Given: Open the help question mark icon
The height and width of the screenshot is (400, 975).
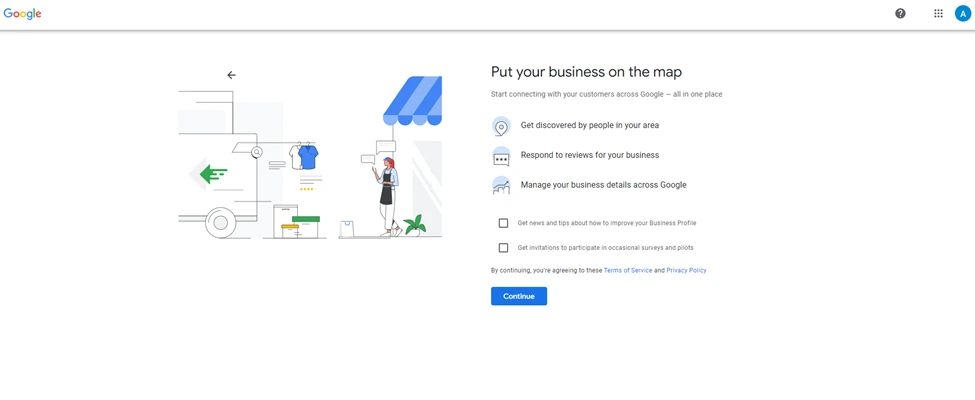Looking at the screenshot, I should (x=900, y=14).
